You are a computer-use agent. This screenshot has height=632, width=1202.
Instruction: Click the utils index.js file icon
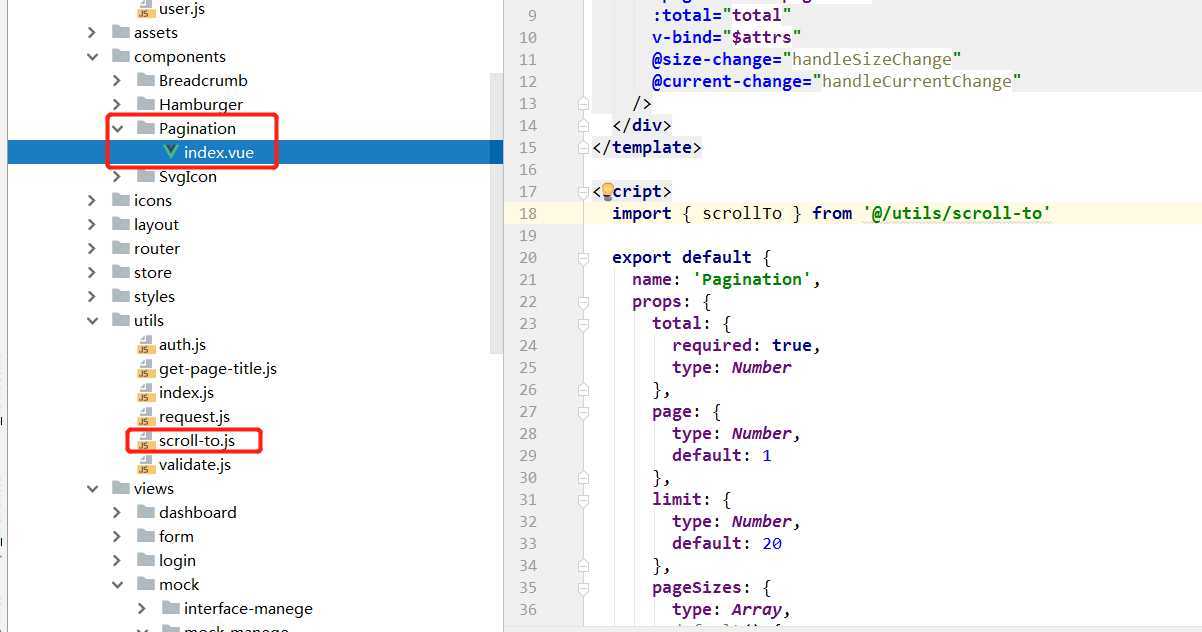point(146,393)
